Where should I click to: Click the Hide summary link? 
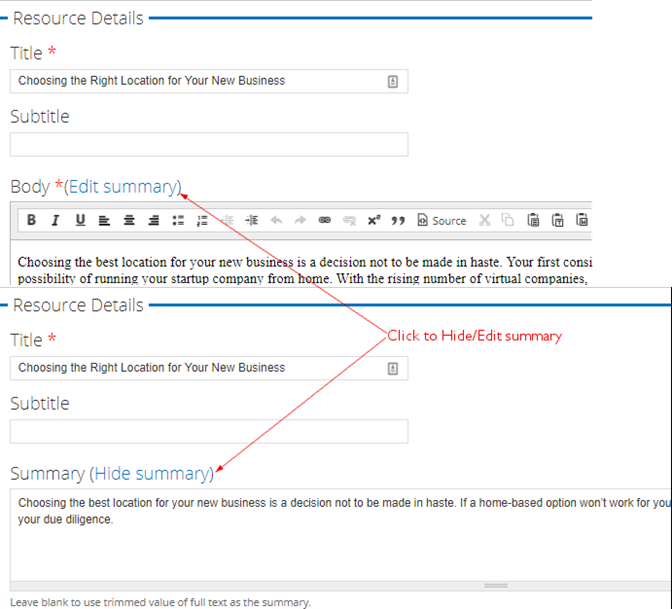151,474
